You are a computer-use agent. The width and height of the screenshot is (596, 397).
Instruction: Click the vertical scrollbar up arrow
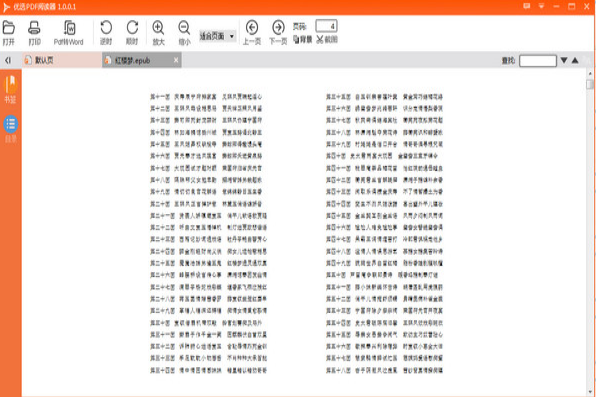pos(590,73)
